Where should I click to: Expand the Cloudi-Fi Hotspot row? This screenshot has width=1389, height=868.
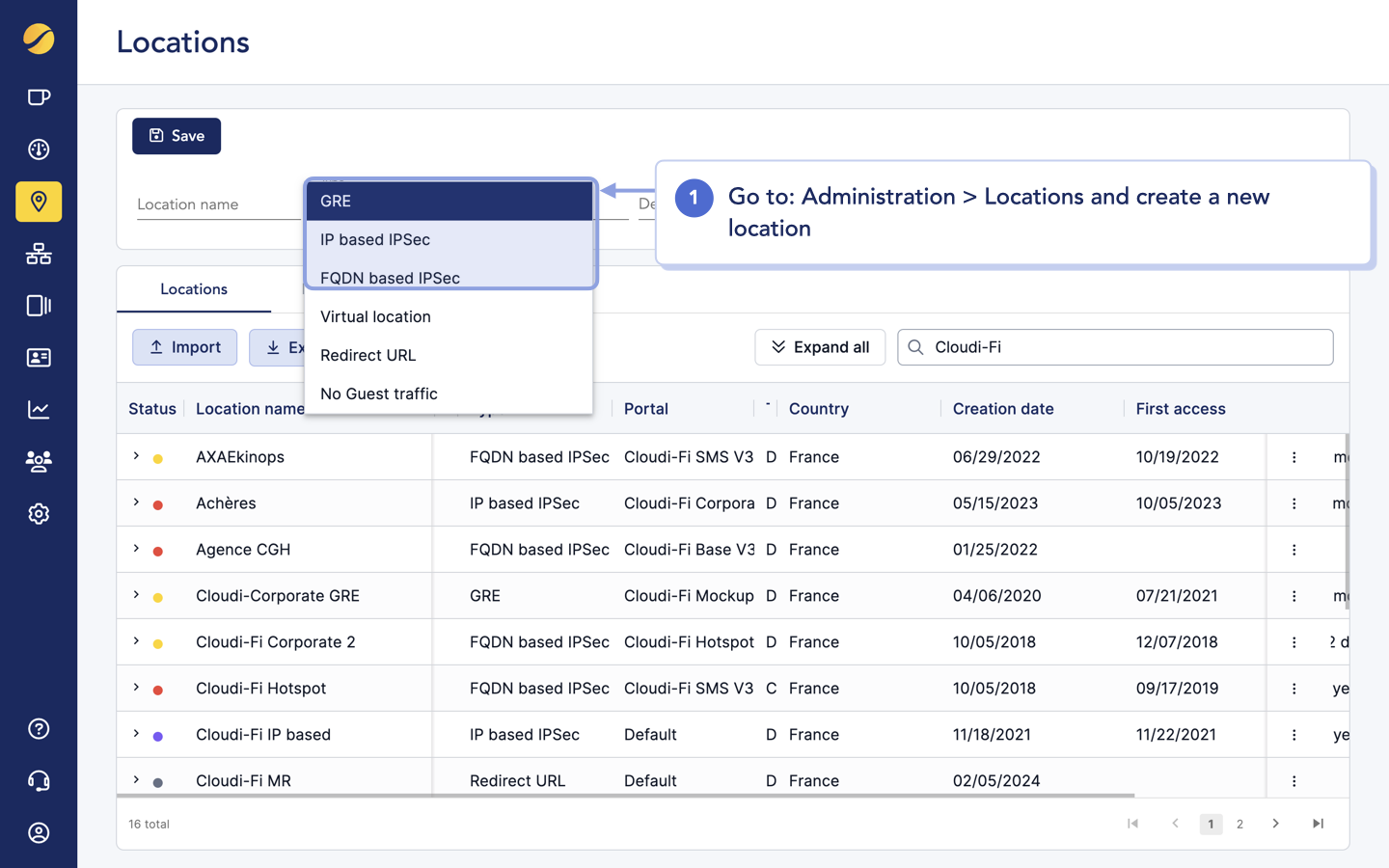(x=136, y=688)
